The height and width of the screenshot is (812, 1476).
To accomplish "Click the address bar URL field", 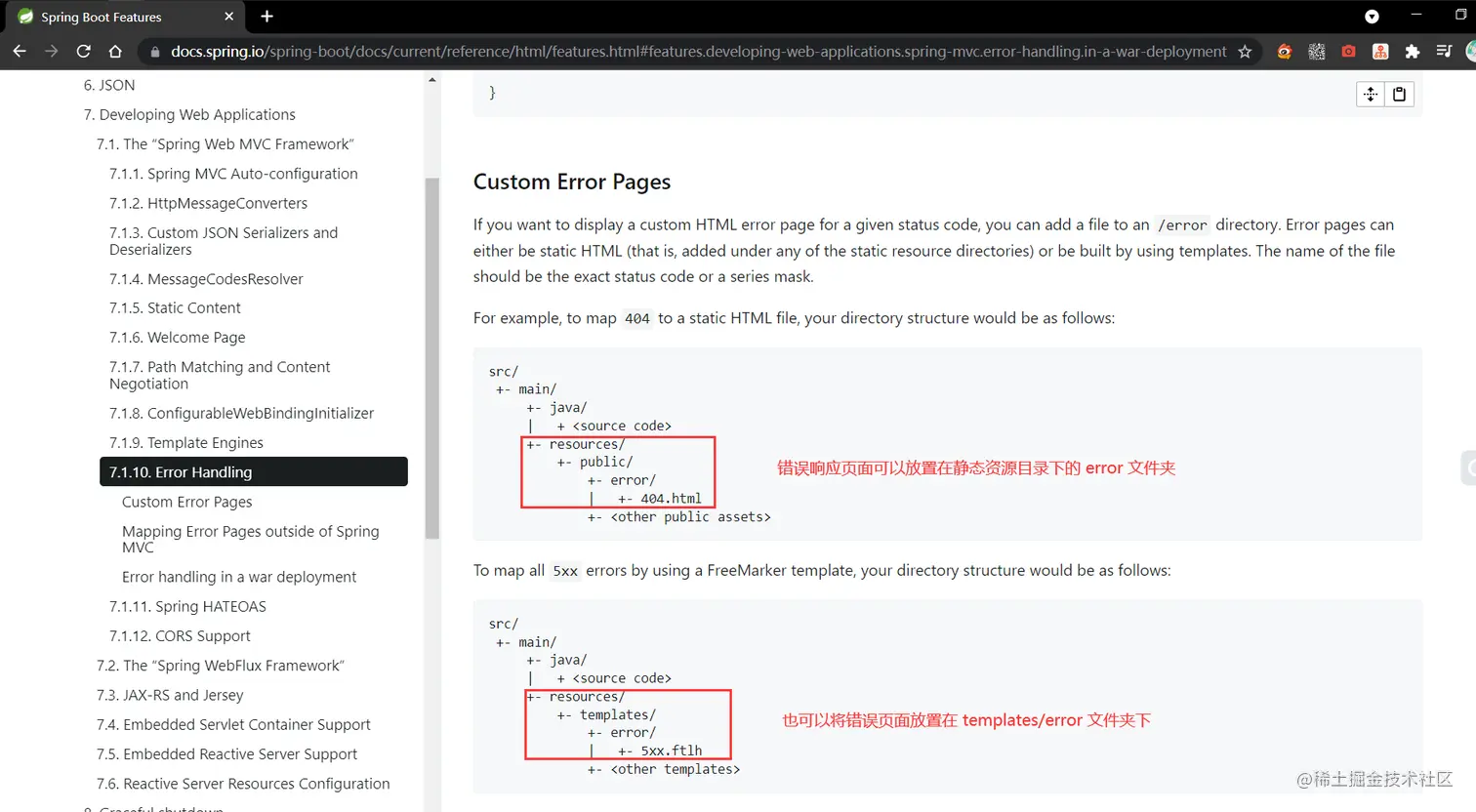I will click(x=698, y=52).
